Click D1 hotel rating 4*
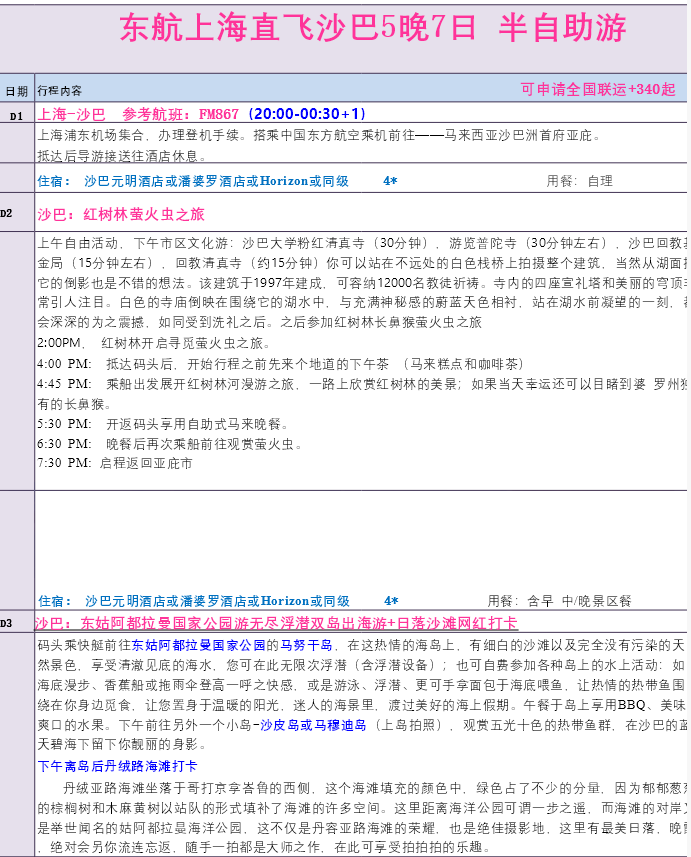691x857 pixels. click(390, 181)
